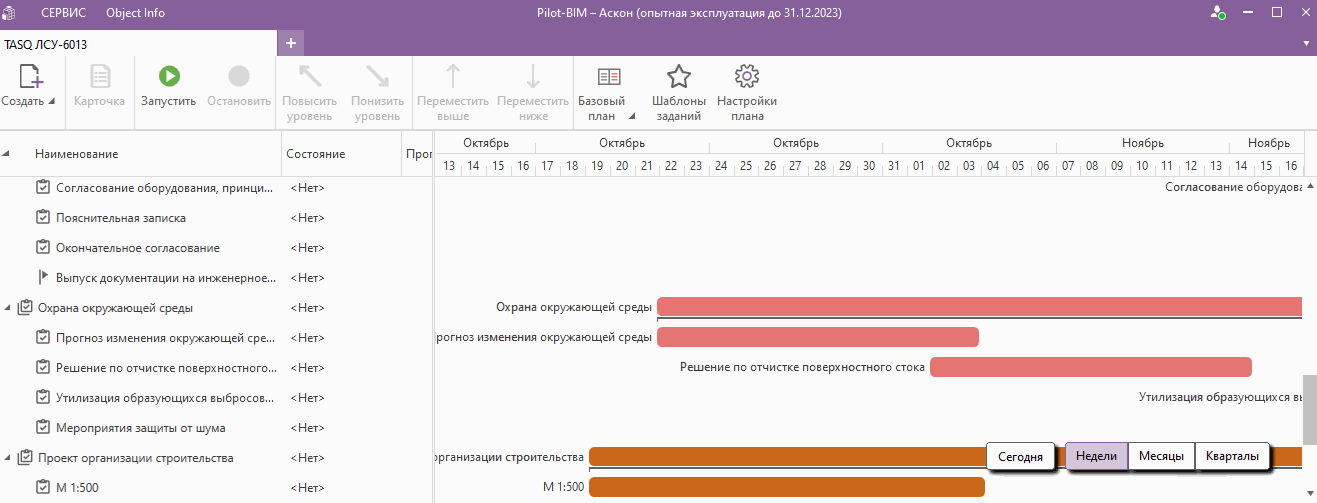The width and height of the screenshot is (1317, 503).
Task: Collapse the Охрана окружающей среды group
Action: (8, 308)
